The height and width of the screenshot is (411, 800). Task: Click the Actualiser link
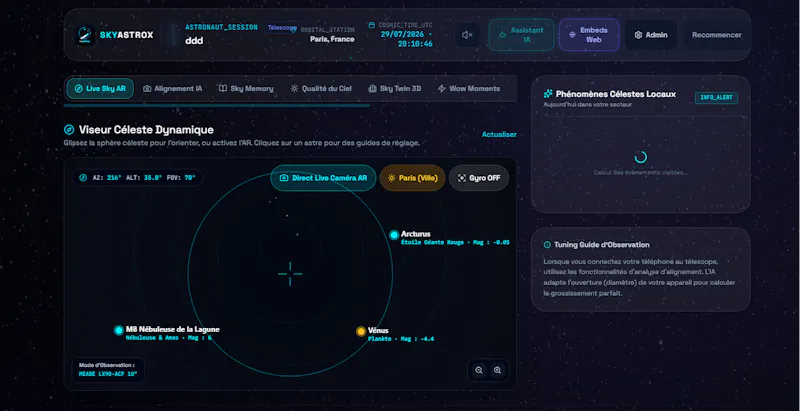click(499, 135)
